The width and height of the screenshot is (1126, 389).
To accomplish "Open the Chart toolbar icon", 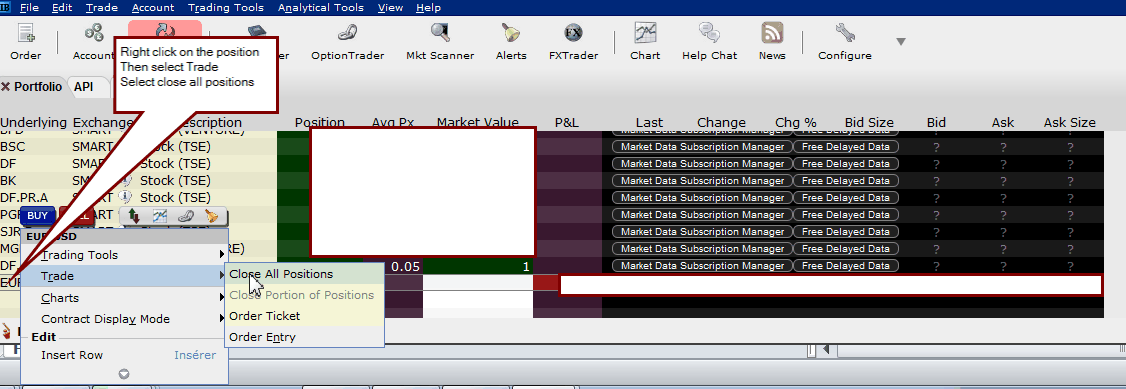I will click(x=645, y=42).
